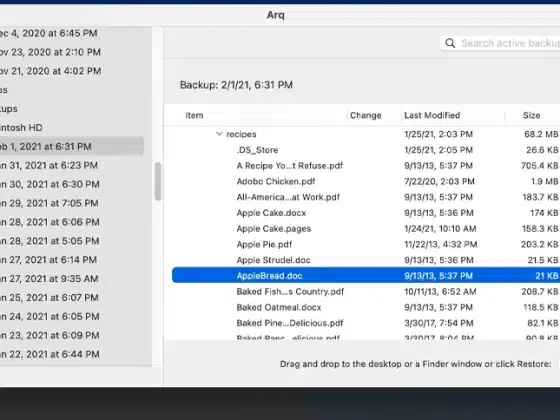Select Adobo Chicken.pdf file
This screenshot has height=420, width=560.
coord(276,181)
